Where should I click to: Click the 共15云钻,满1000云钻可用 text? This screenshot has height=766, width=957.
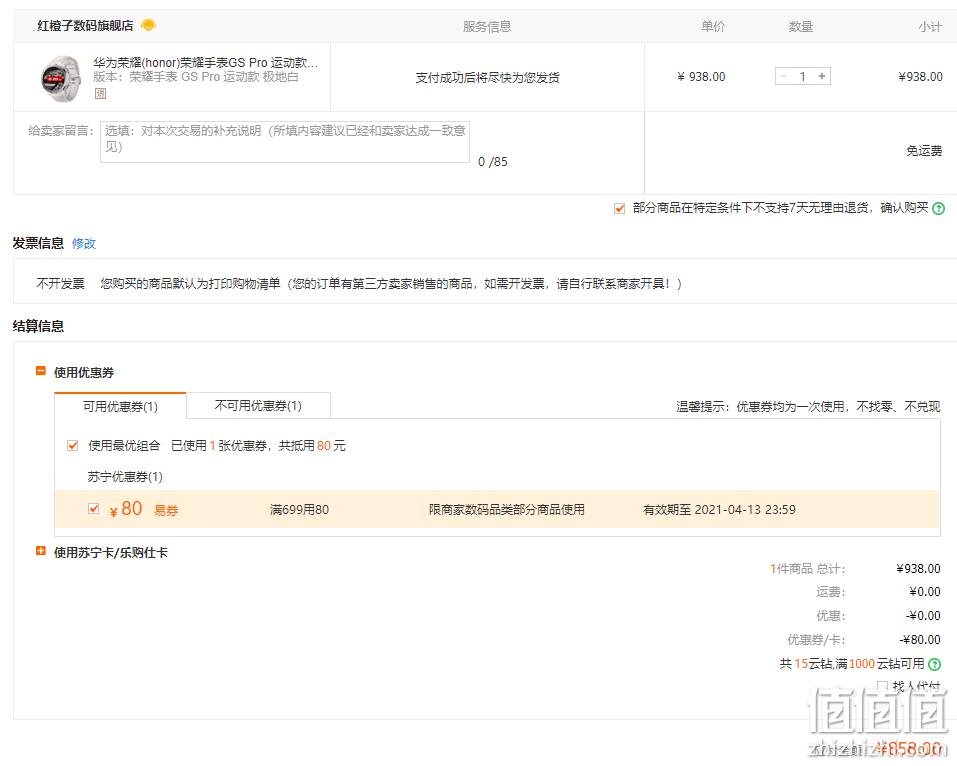click(852, 664)
